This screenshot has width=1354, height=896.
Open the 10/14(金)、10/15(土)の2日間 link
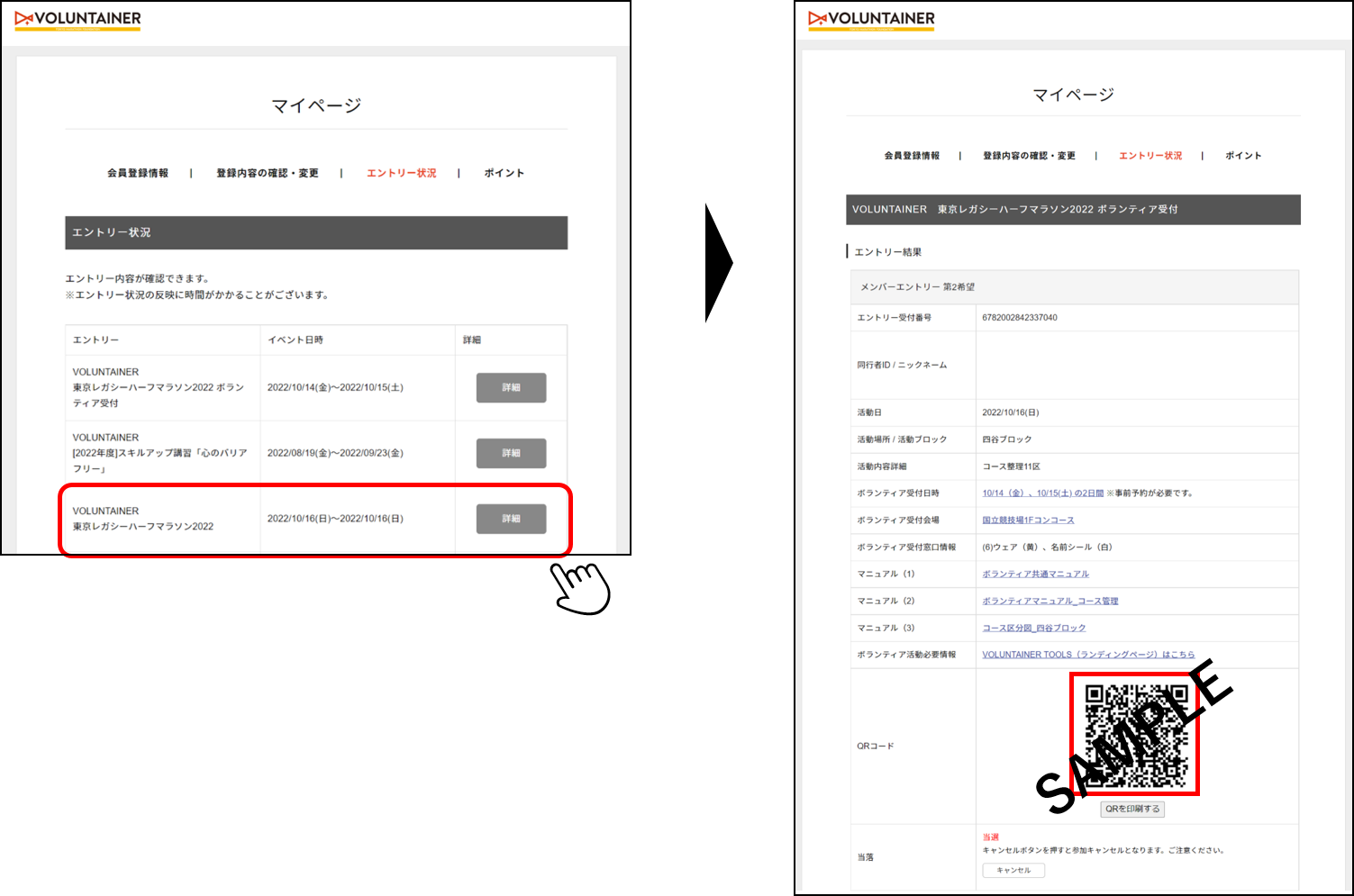point(1042,493)
